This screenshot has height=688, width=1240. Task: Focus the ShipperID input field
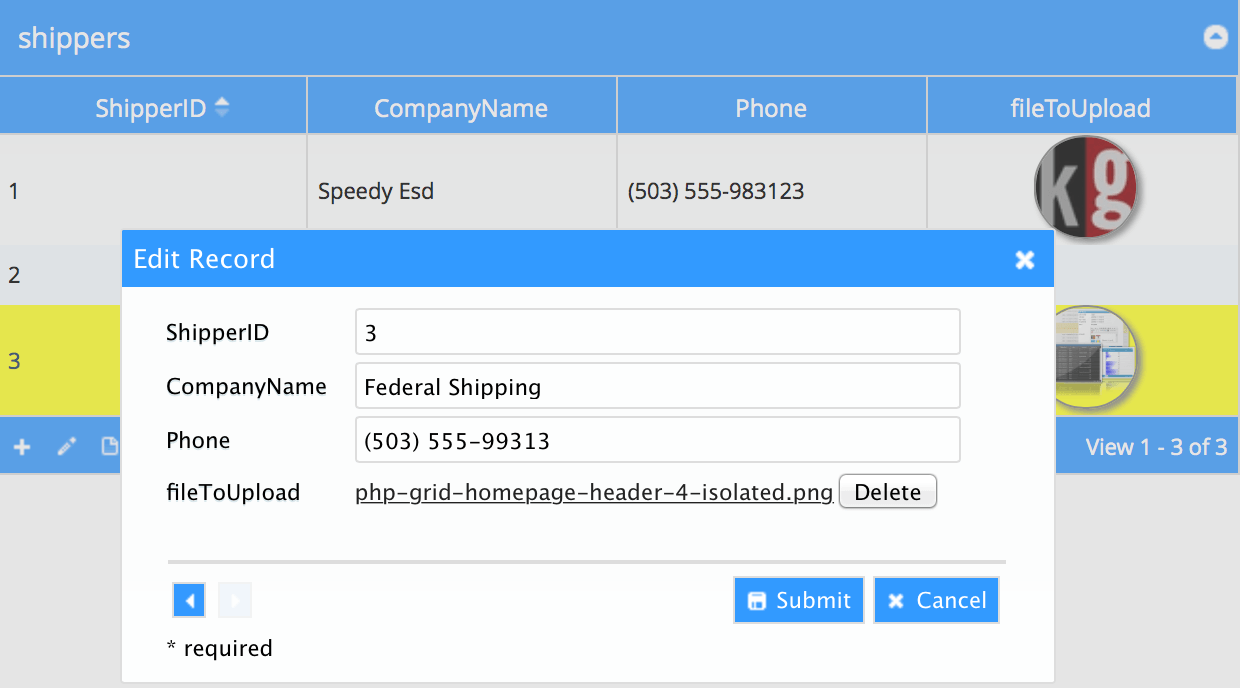[658, 332]
